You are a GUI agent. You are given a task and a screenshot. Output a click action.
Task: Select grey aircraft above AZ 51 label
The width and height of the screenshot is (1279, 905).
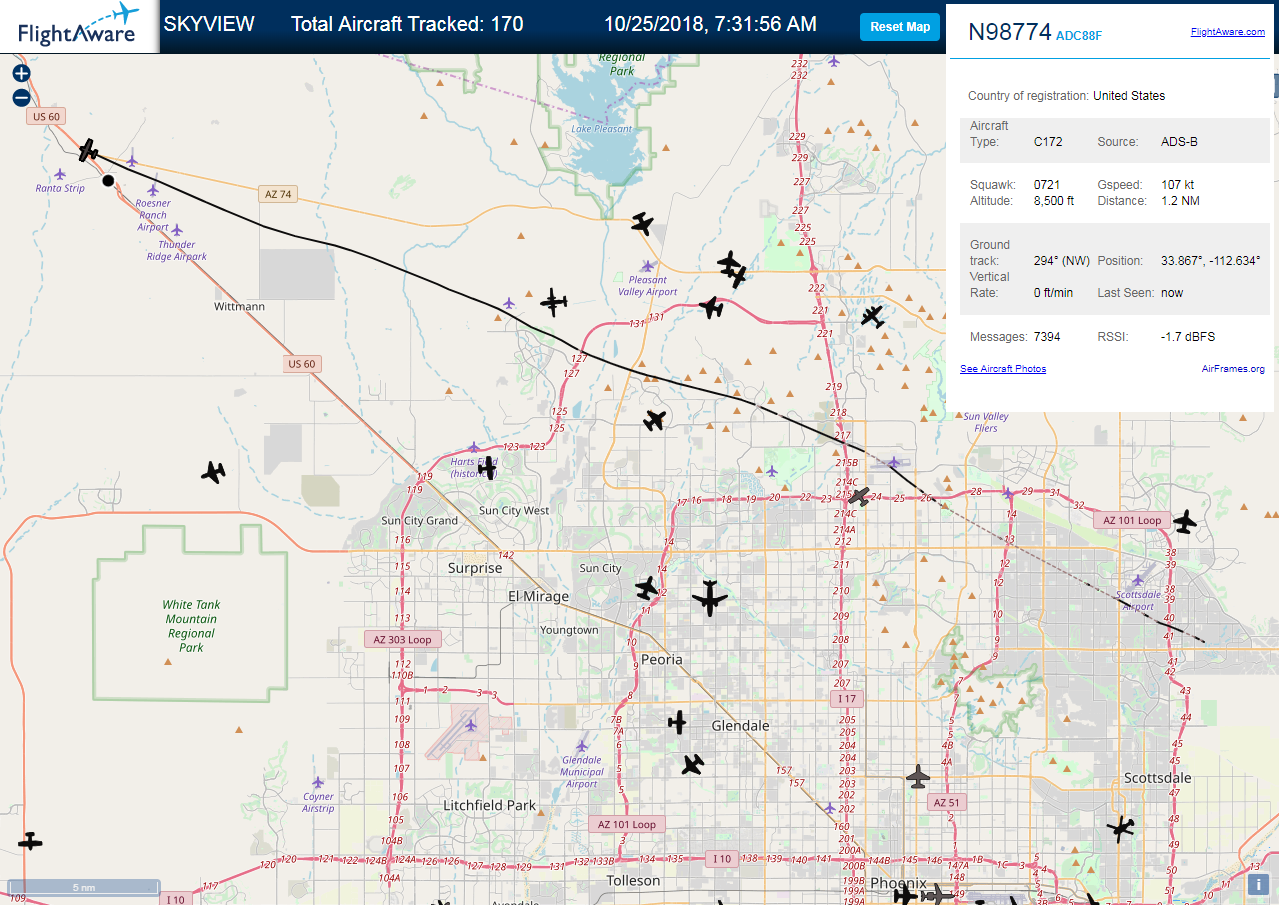click(x=918, y=776)
